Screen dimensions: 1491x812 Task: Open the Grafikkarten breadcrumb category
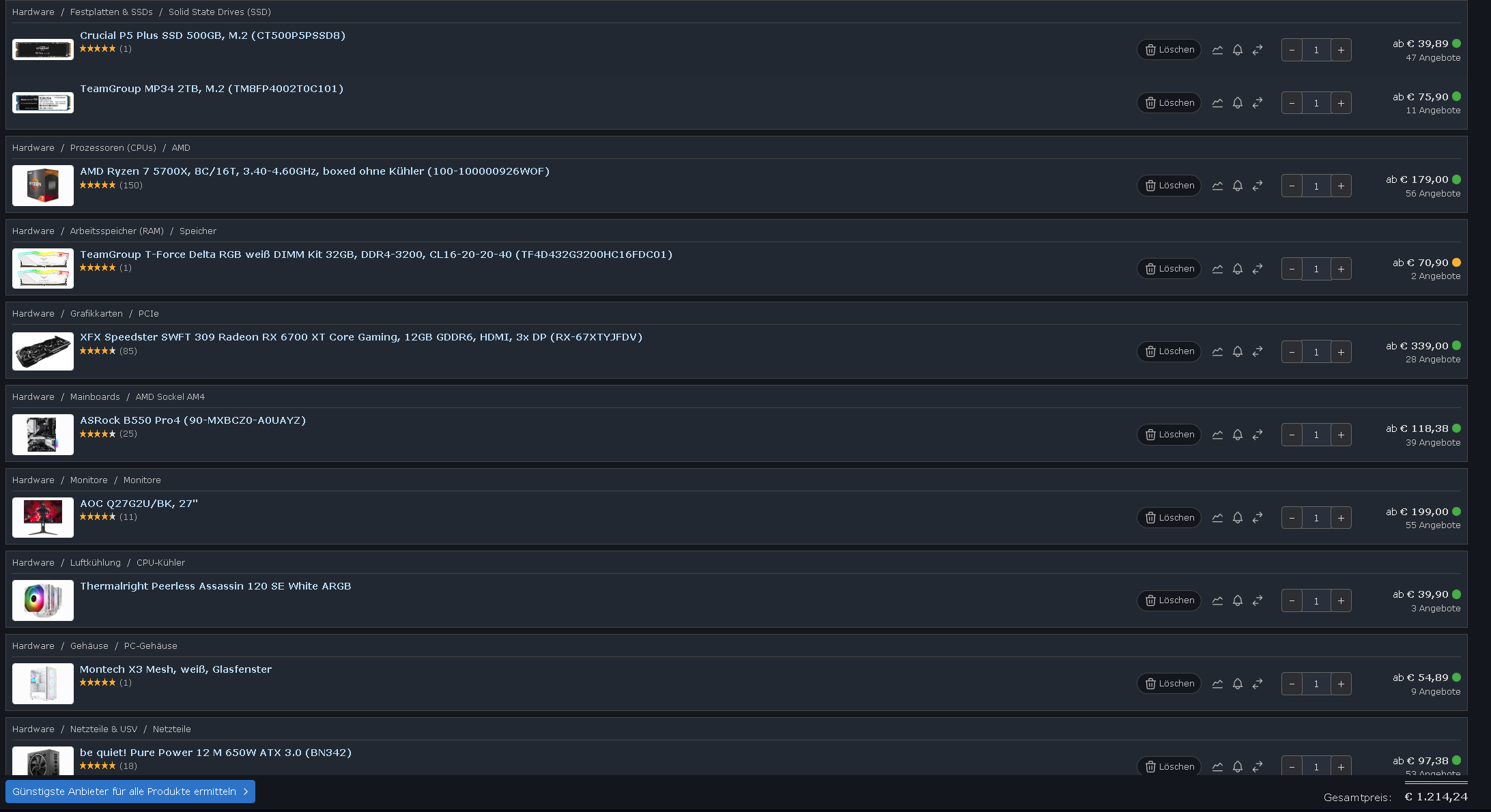point(96,314)
